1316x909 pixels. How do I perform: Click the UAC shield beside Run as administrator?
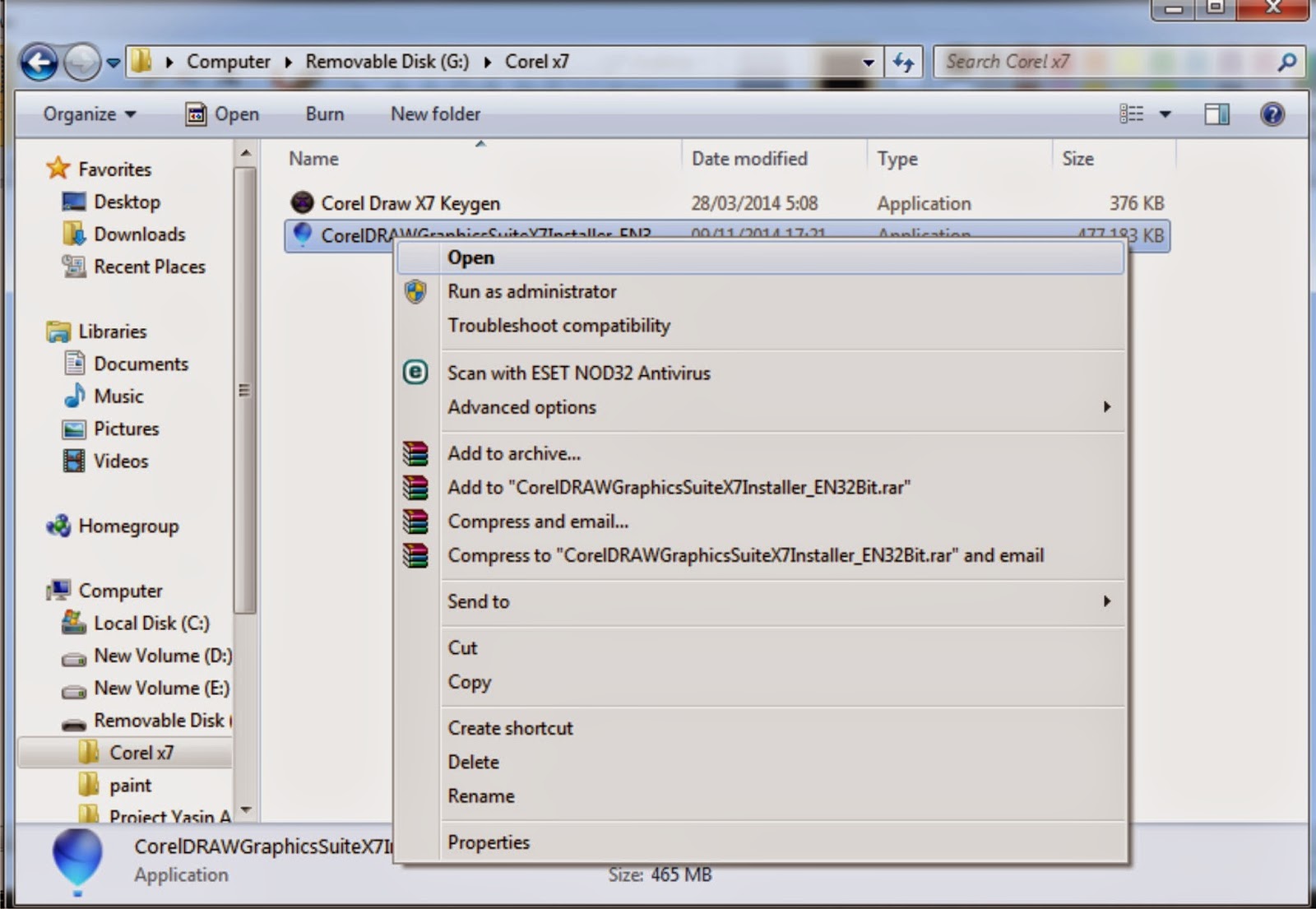(415, 291)
